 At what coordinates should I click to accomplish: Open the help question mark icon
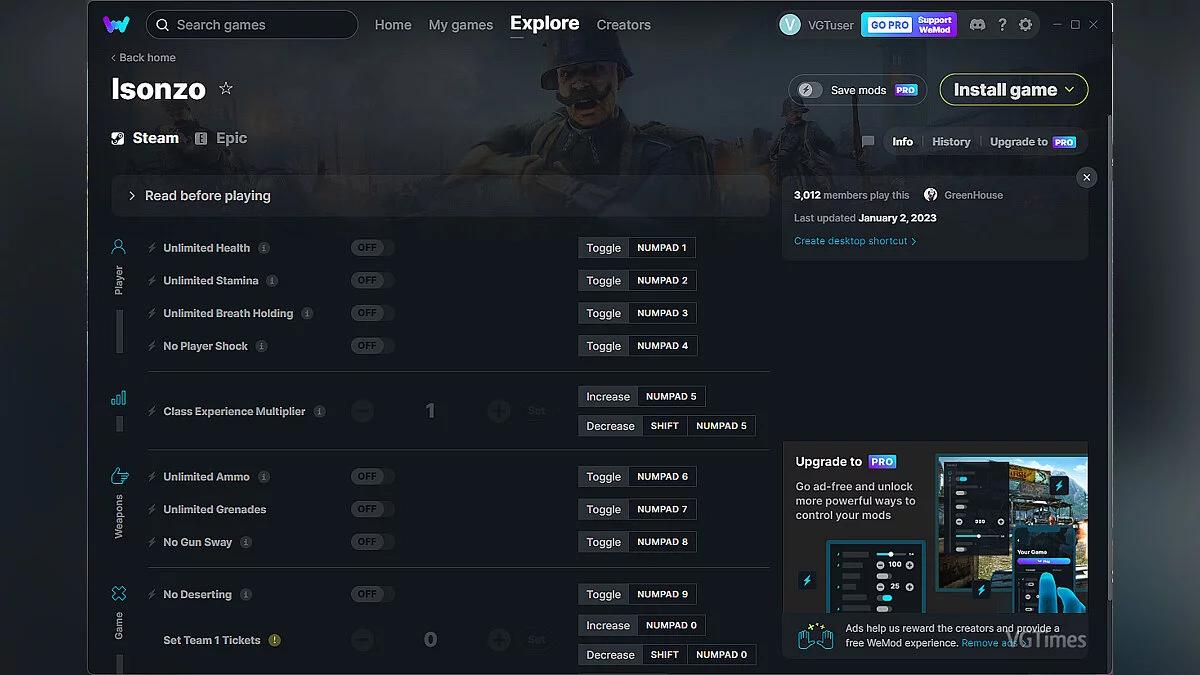[x=1002, y=25]
